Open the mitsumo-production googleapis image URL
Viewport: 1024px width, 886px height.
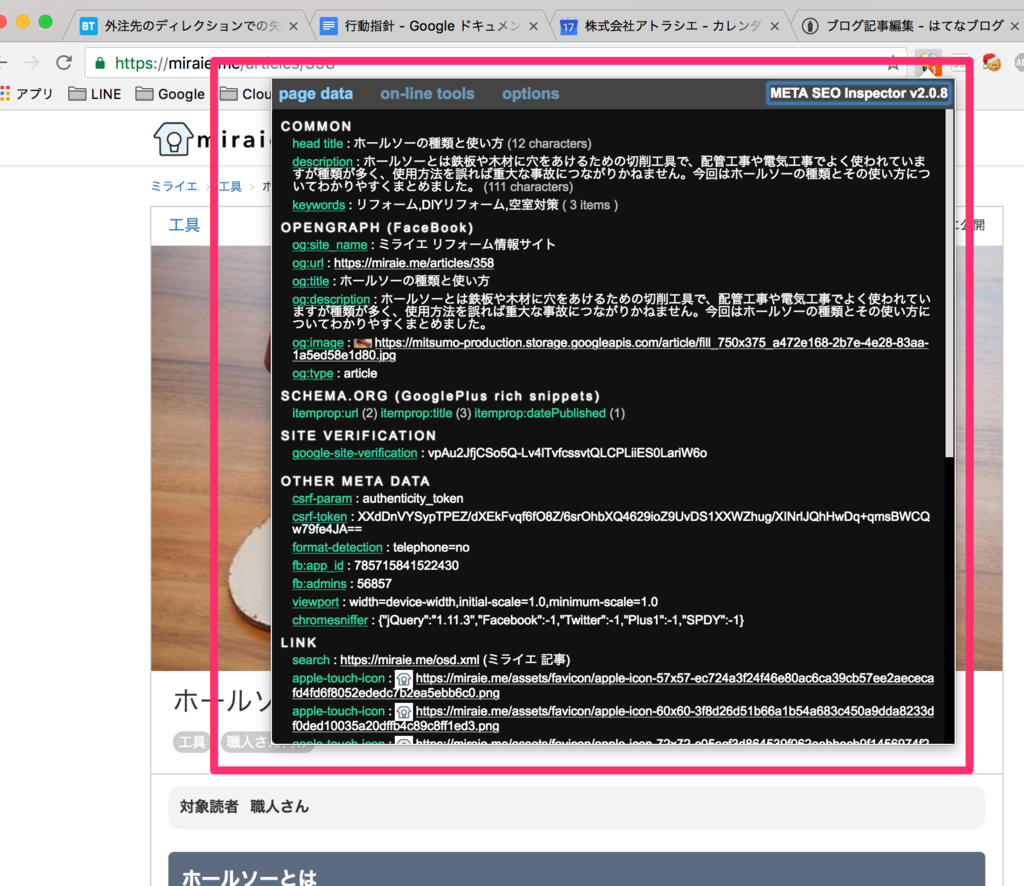tap(651, 343)
